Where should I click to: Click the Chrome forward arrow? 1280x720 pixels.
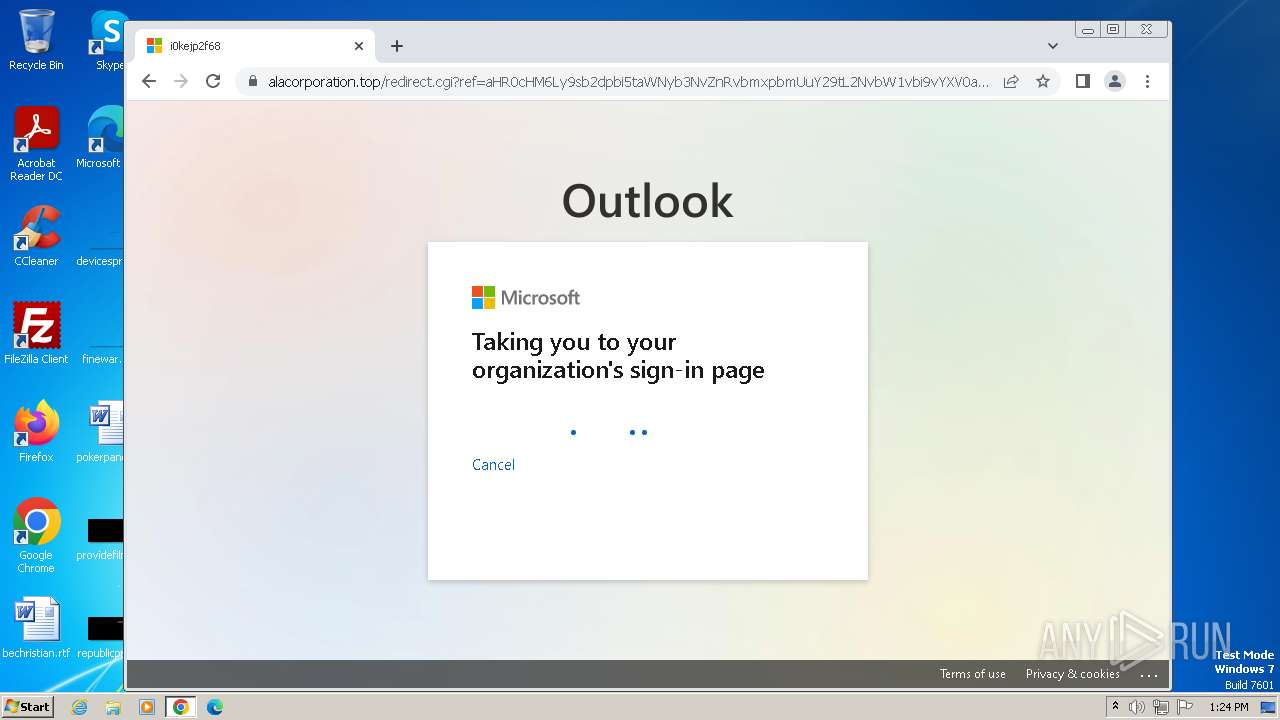pos(181,81)
